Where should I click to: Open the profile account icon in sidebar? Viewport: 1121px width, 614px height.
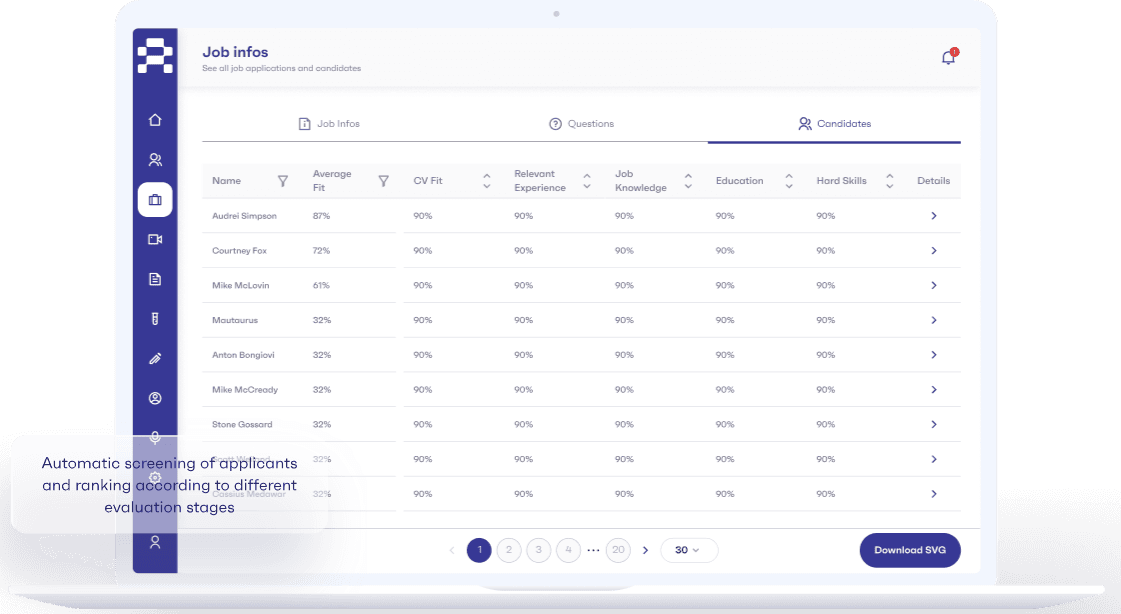pyautogui.click(x=155, y=398)
